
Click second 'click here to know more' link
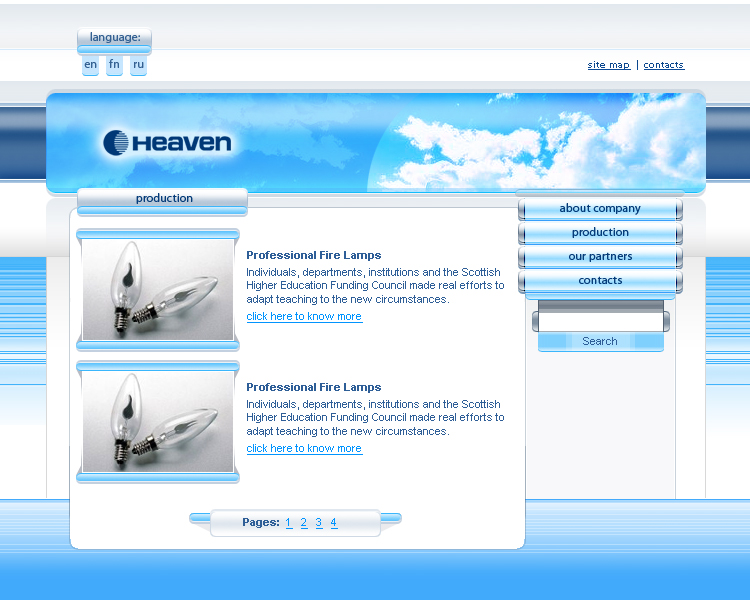[304, 448]
